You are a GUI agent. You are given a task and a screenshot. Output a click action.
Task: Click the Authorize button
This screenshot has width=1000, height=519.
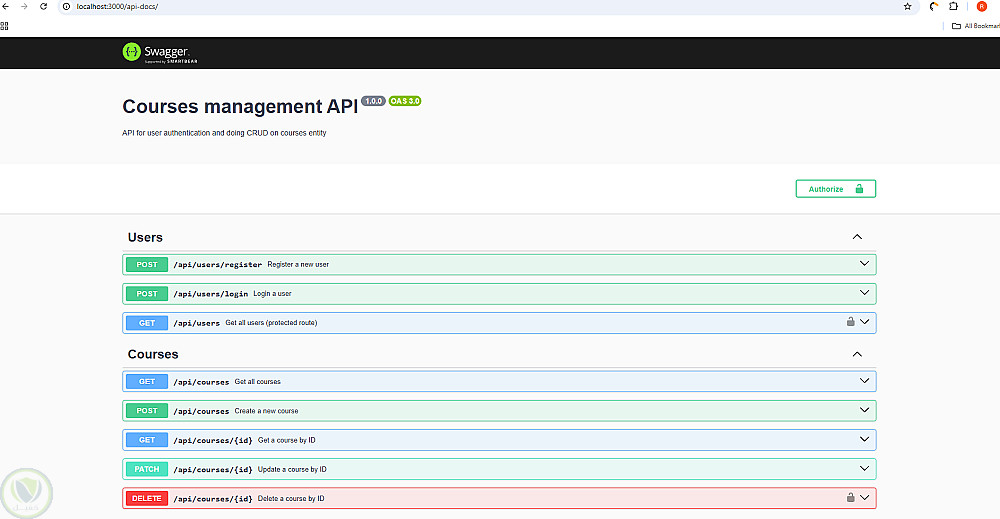tap(835, 189)
